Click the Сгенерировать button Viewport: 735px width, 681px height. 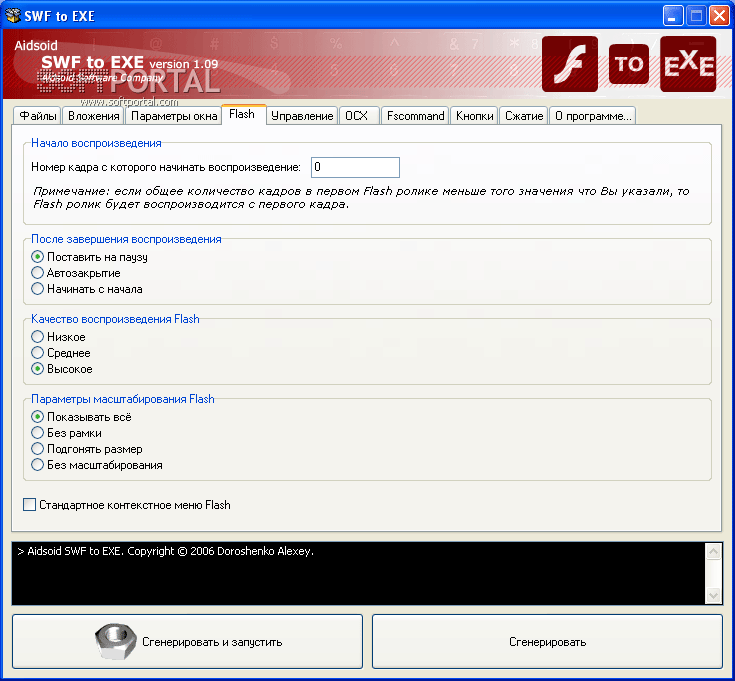pyautogui.click(x=547, y=641)
